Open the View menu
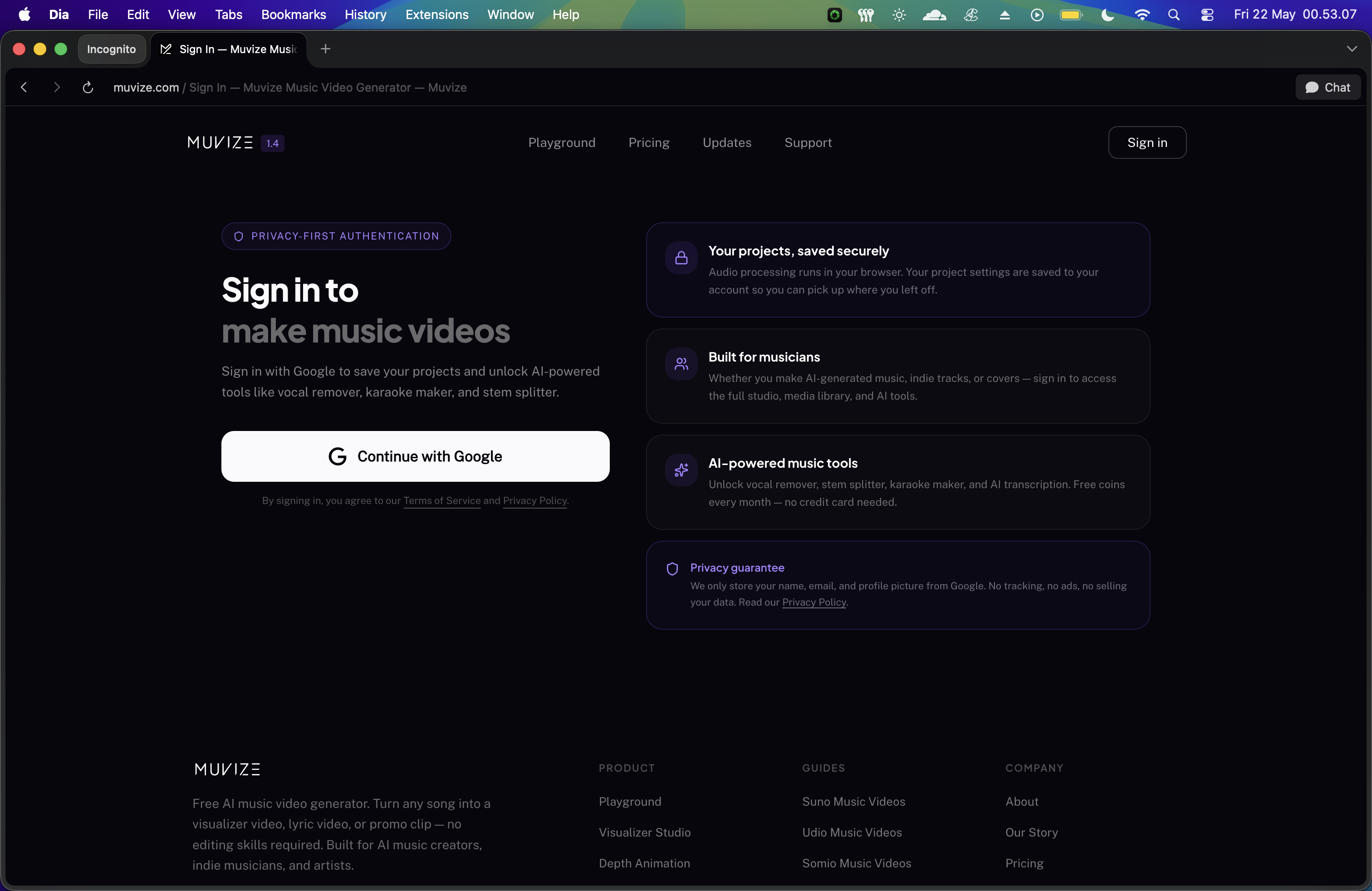 [181, 15]
